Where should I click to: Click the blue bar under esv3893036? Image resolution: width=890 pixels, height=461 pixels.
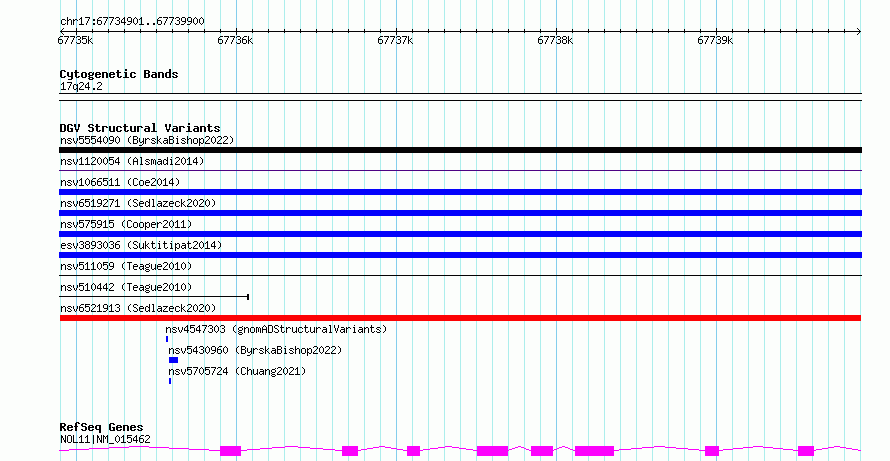pyautogui.click(x=460, y=255)
